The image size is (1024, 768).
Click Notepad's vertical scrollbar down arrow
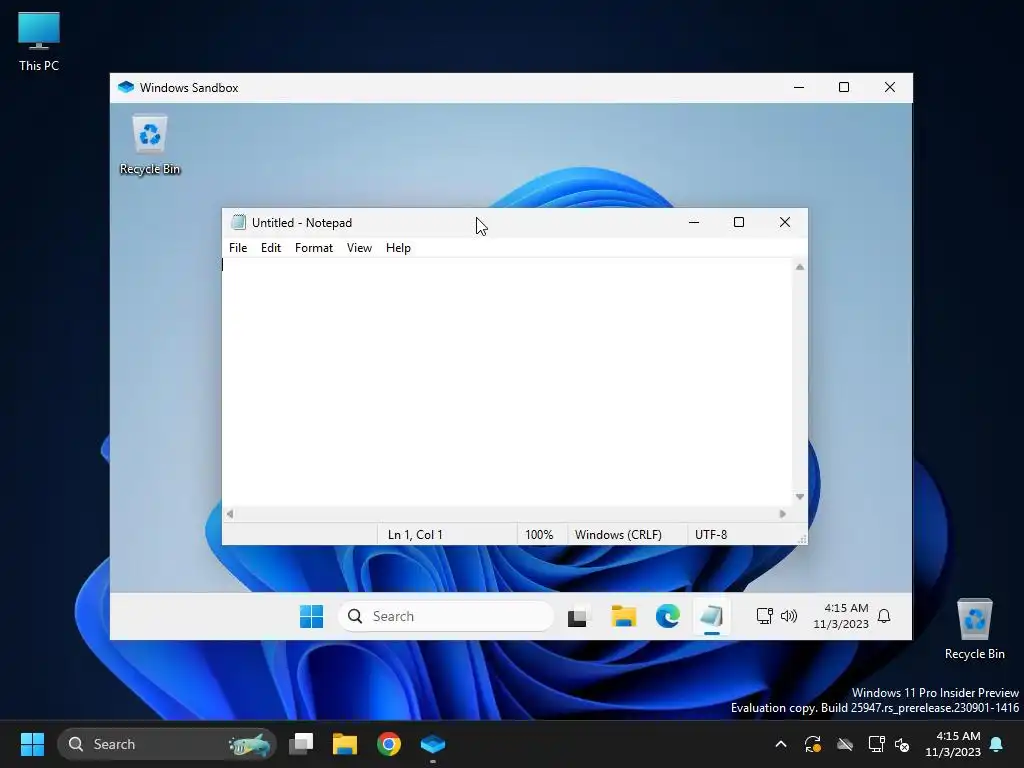pyautogui.click(x=799, y=497)
